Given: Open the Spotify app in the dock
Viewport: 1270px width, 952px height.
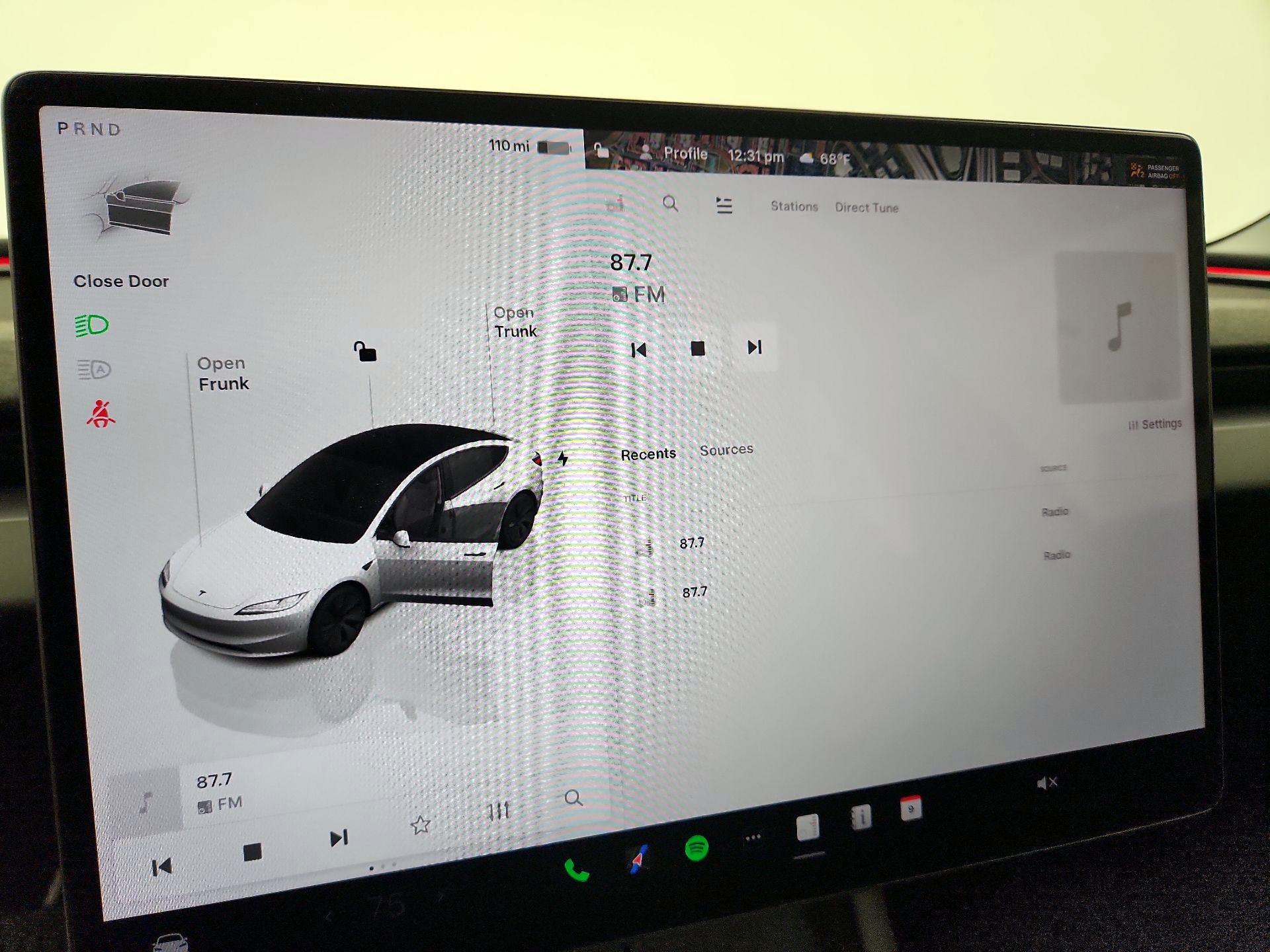Looking at the screenshot, I should coord(697,848).
